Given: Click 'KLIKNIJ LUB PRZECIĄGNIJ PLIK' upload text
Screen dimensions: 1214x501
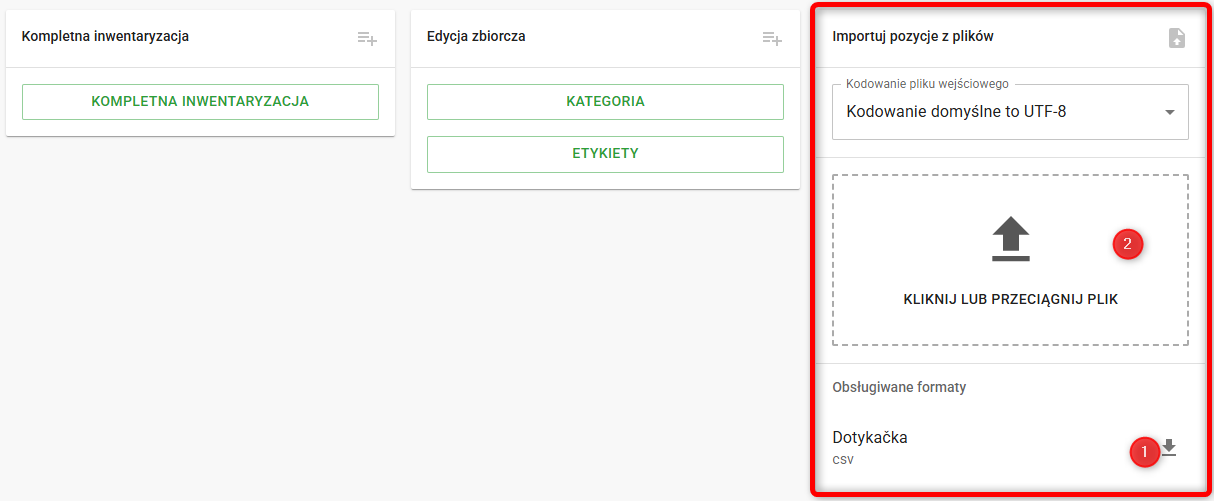Looking at the screenshot, I should (1010, 299).
